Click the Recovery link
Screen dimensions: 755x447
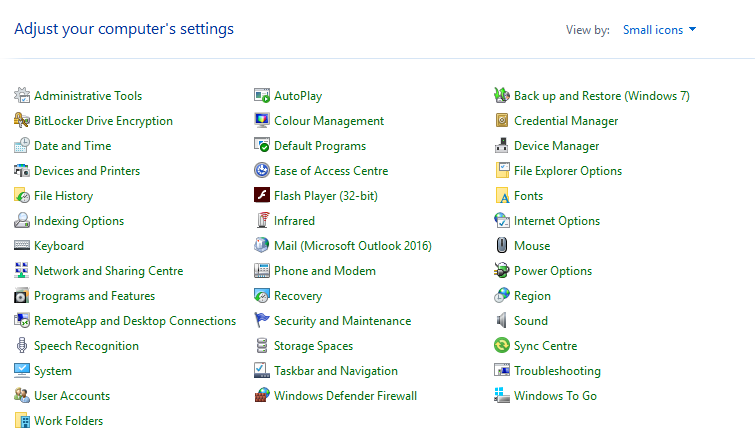(x=298, y=296)
